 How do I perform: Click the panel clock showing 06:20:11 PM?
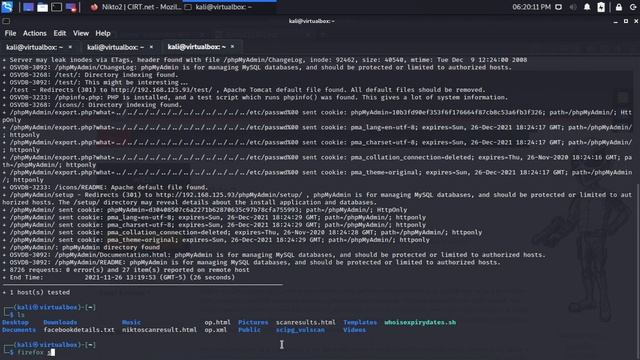pos(531,7)
